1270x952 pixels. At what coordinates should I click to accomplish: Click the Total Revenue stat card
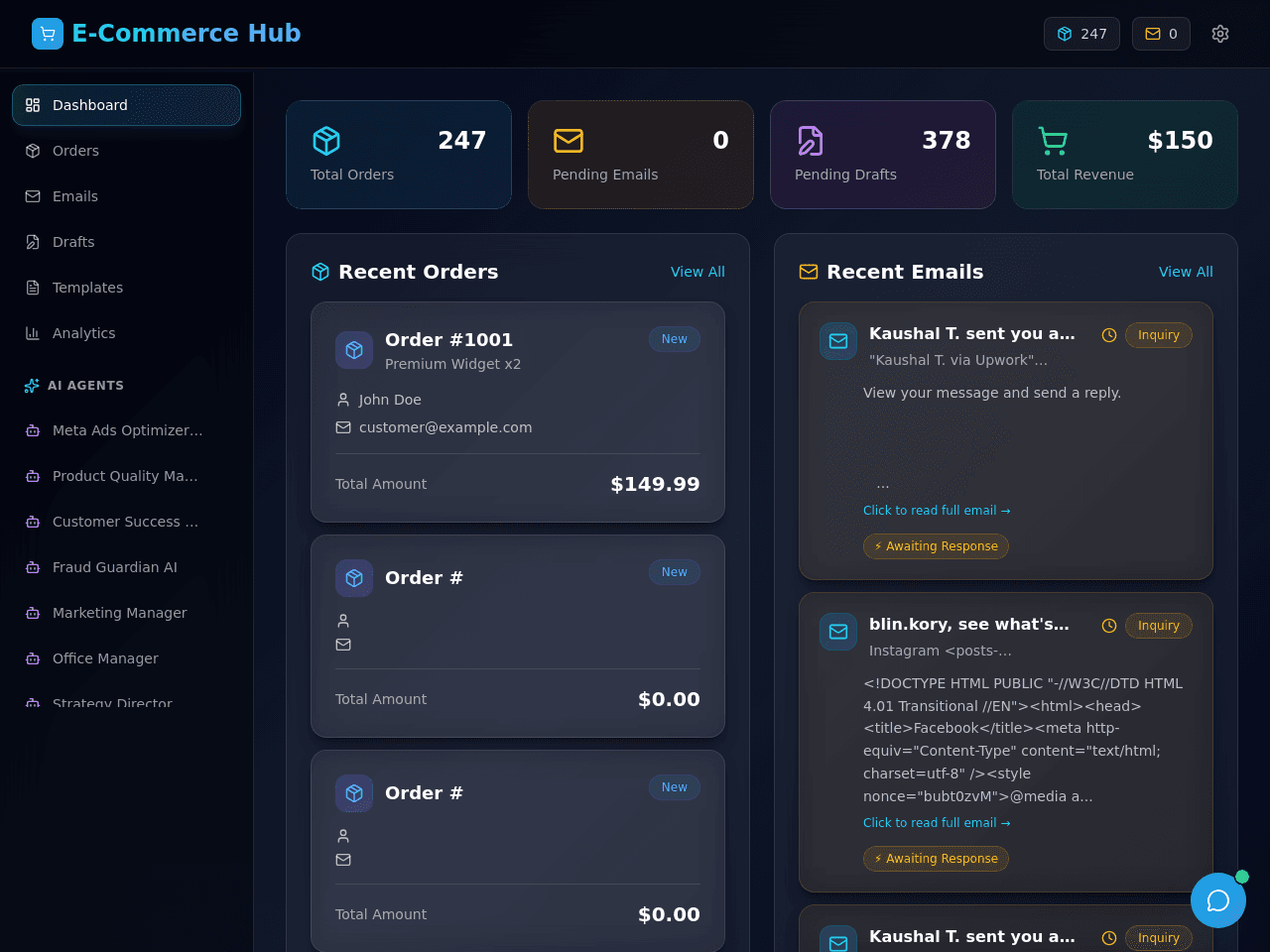click(1125, 155)
